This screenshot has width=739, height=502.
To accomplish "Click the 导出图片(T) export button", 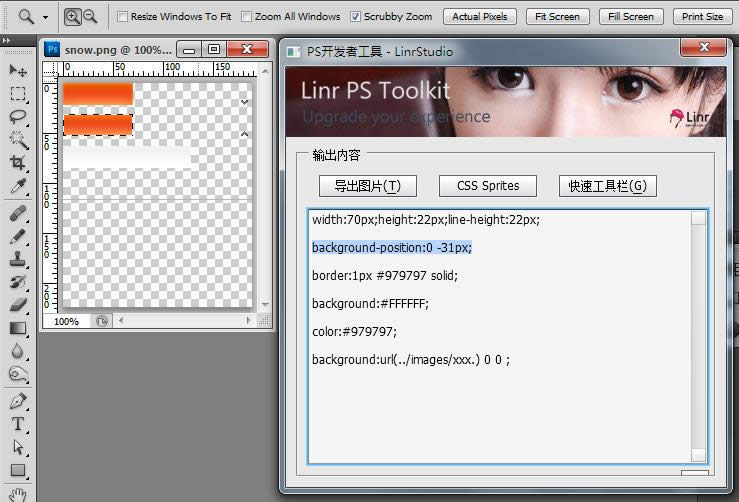I will click(367, 186).
